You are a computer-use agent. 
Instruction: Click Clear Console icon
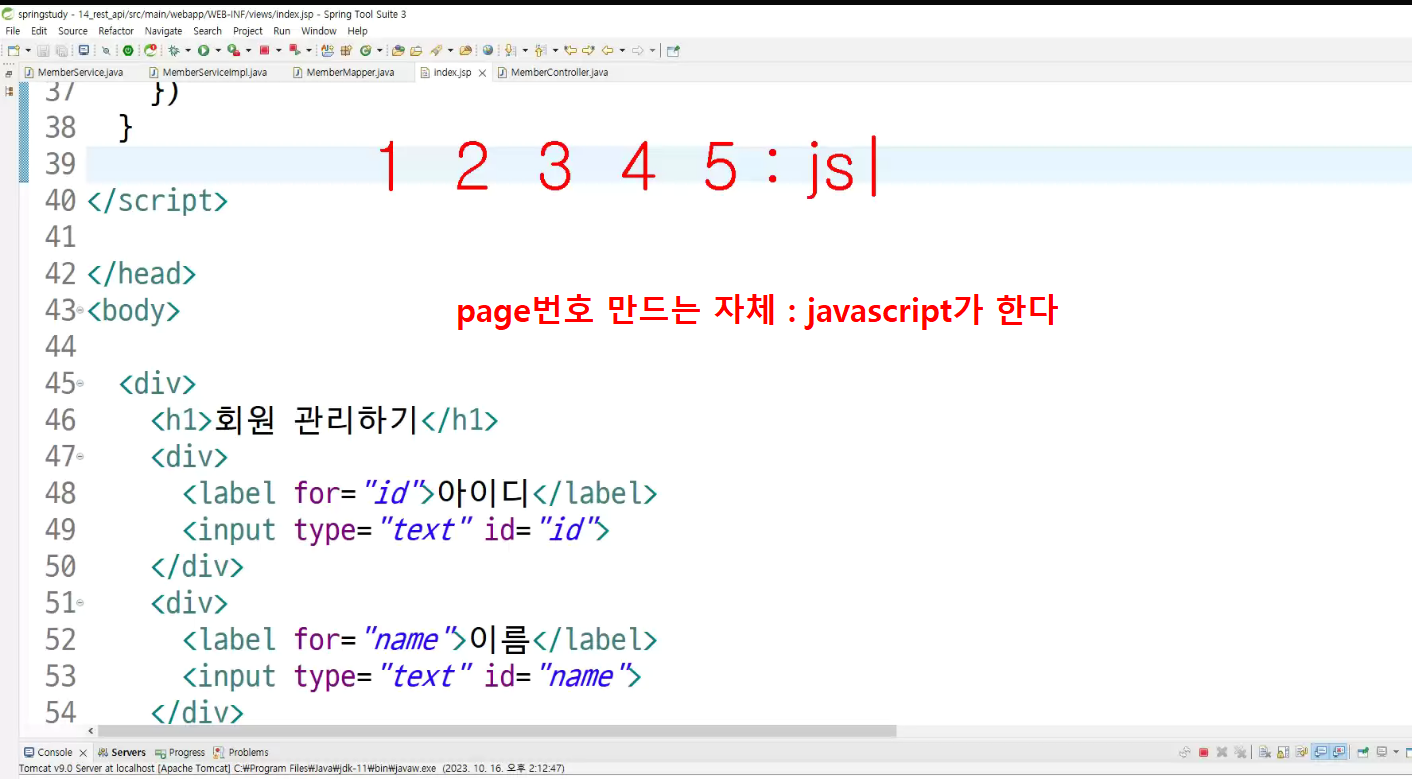[1265, 752]
